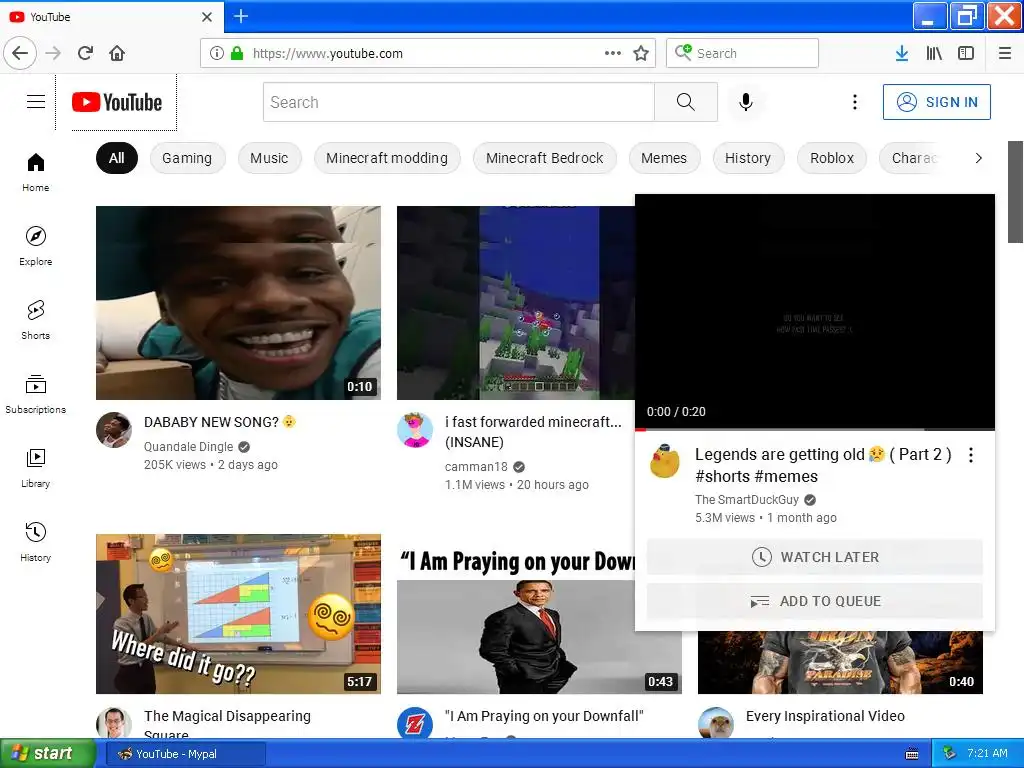
Task: Go to Home in sidebar
Action: coord(35,172)
